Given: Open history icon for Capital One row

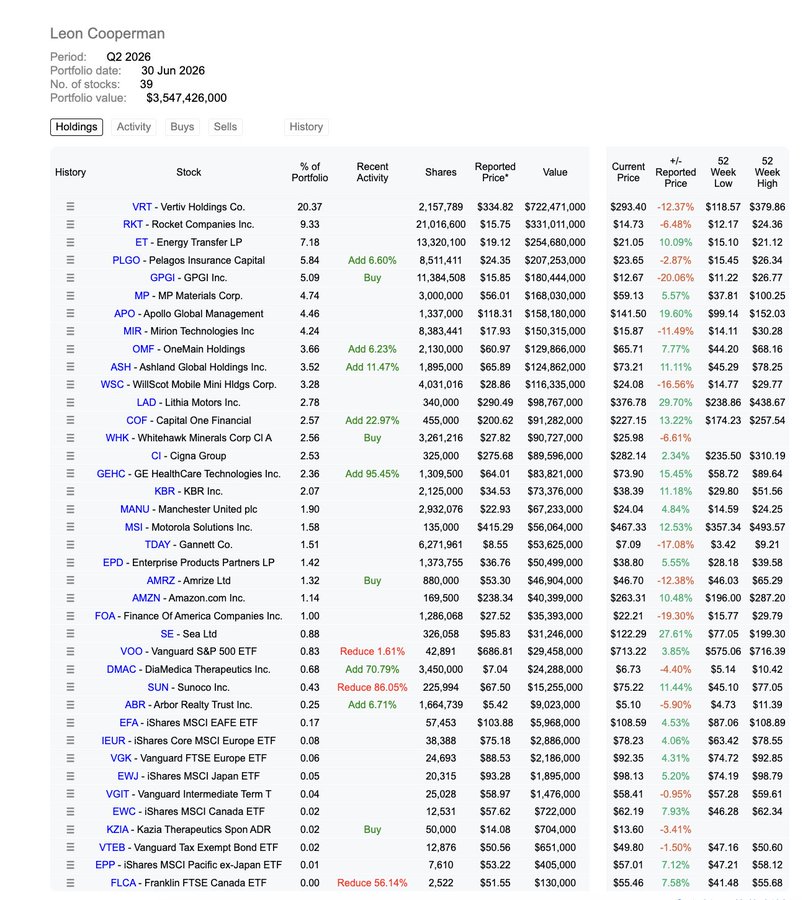Looking at the screenshot, I should tap(70, 420).
